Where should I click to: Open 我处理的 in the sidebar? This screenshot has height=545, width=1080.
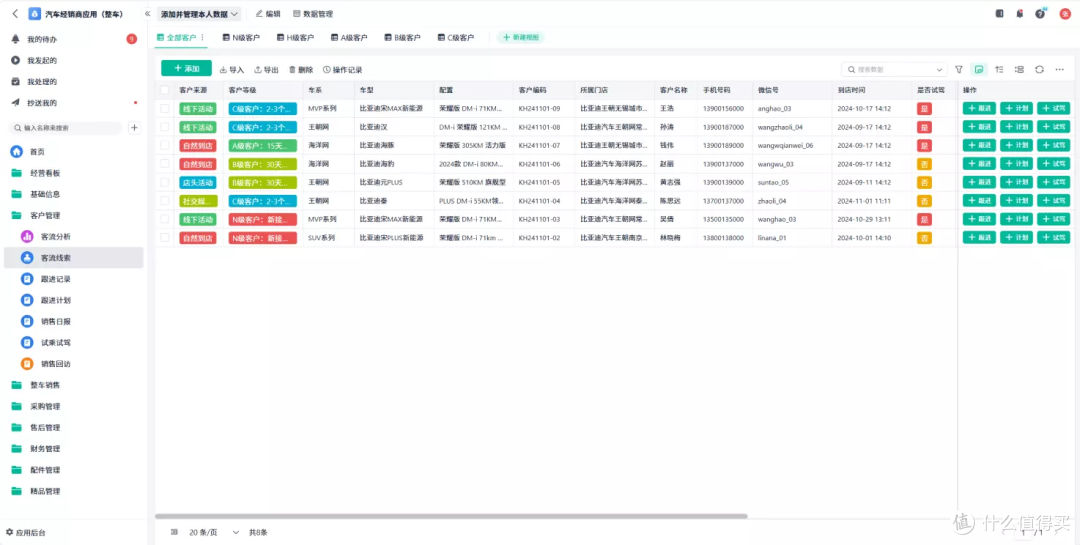[x=41, y=81]
